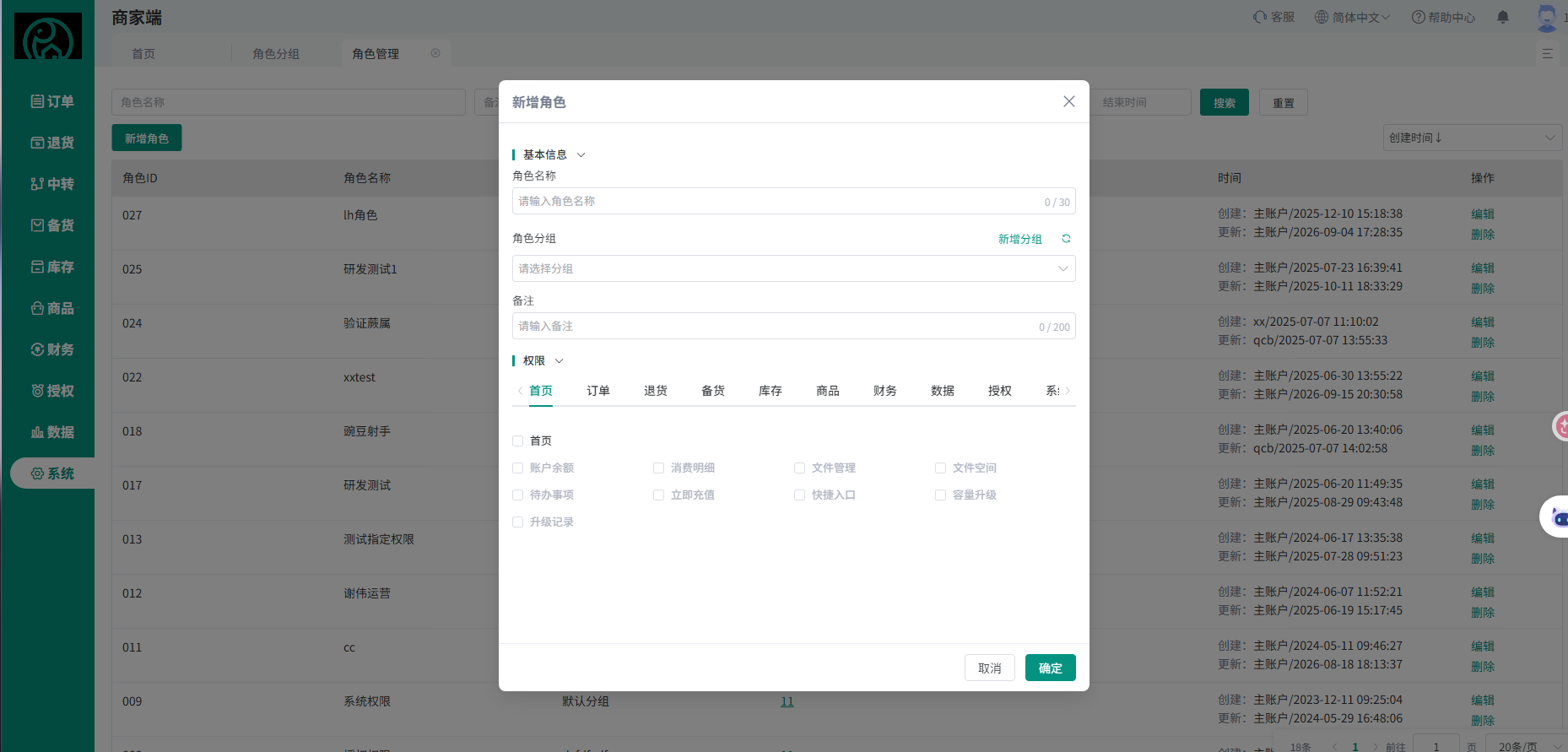Open the 帮助中心 help link
The image size is (1568, 752).
[1443, 17]
